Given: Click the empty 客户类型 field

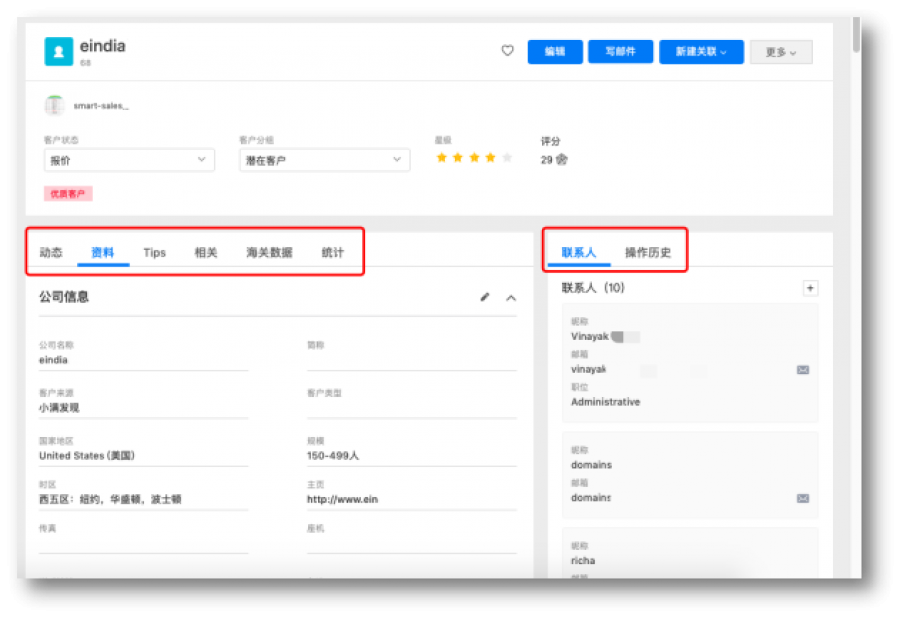Looking at the screenshot, I should click(412, 408).
